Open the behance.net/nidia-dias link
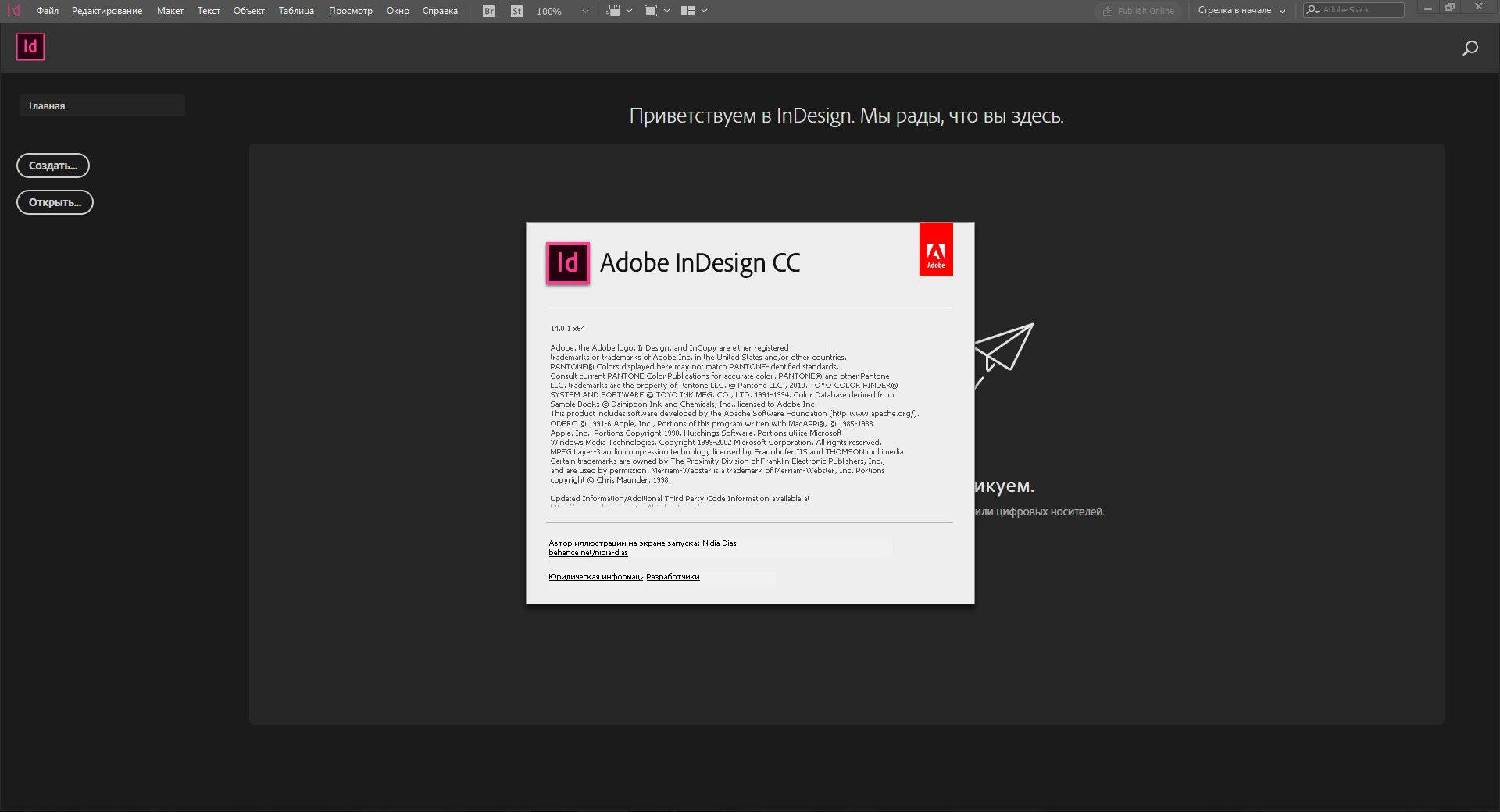 coord(588,553)
